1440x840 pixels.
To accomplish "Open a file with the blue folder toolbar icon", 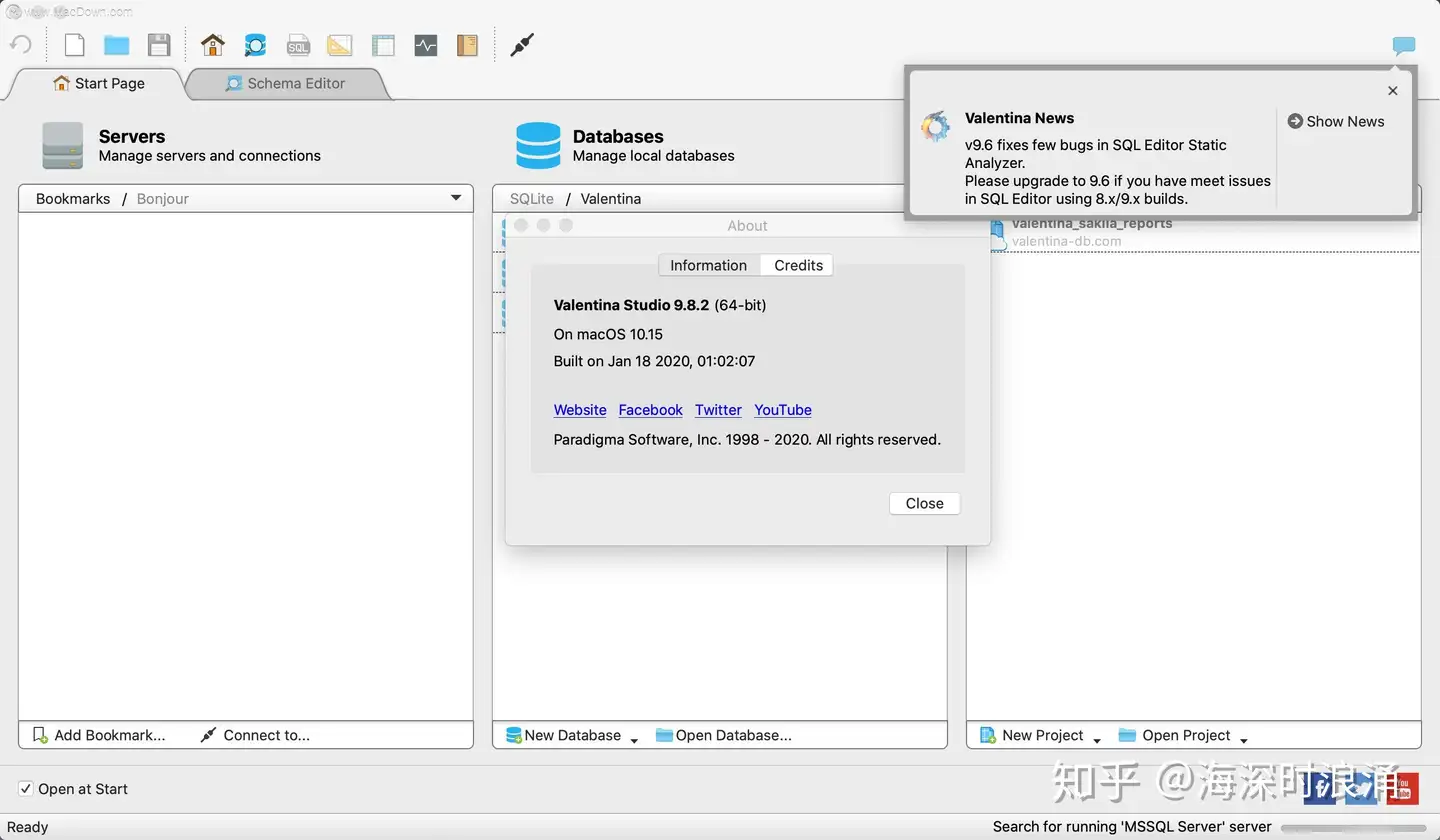I will [x=117, y=45].
